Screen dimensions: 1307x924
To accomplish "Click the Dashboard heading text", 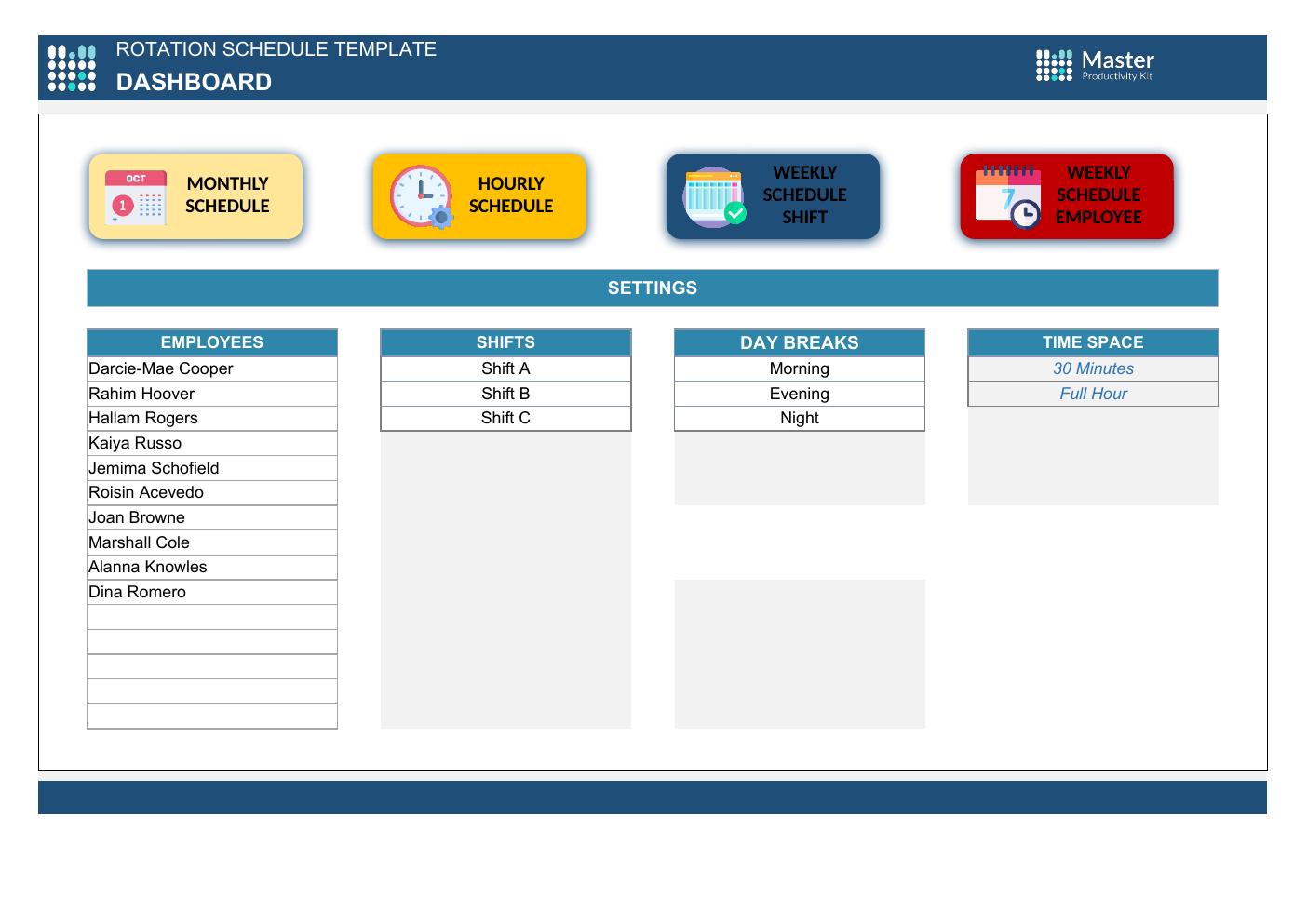I will coord(194,82).
